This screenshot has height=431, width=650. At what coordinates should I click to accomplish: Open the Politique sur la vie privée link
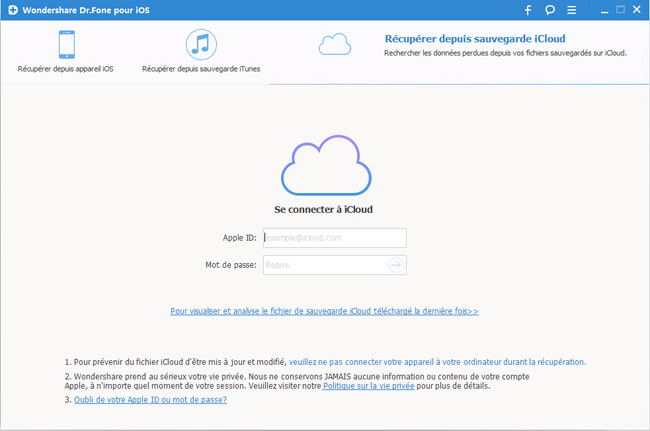[366, 385]
